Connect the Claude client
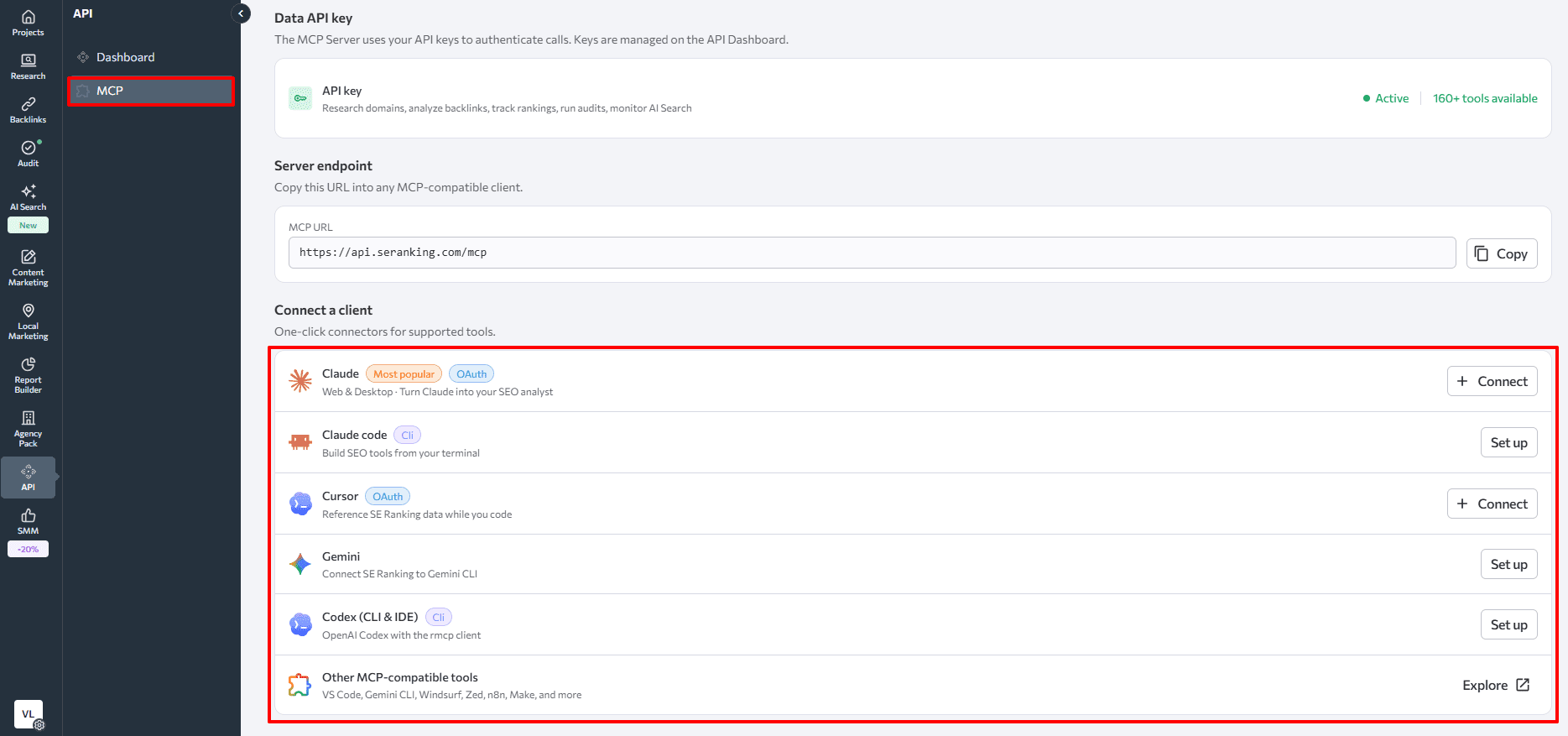The height and width of the screenshot is (736, 1568). coord(1492,381)
